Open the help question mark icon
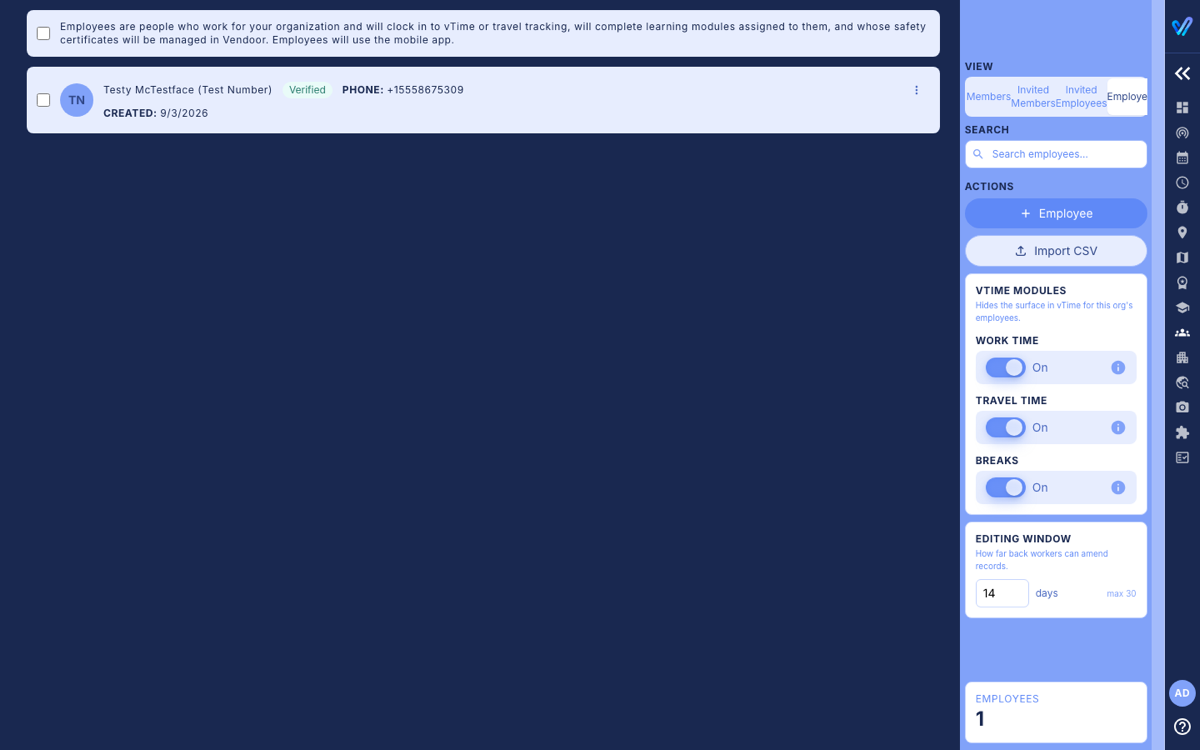This screenshot has width=1200, height=750. pyautogui.click(x=1182, y=727)
